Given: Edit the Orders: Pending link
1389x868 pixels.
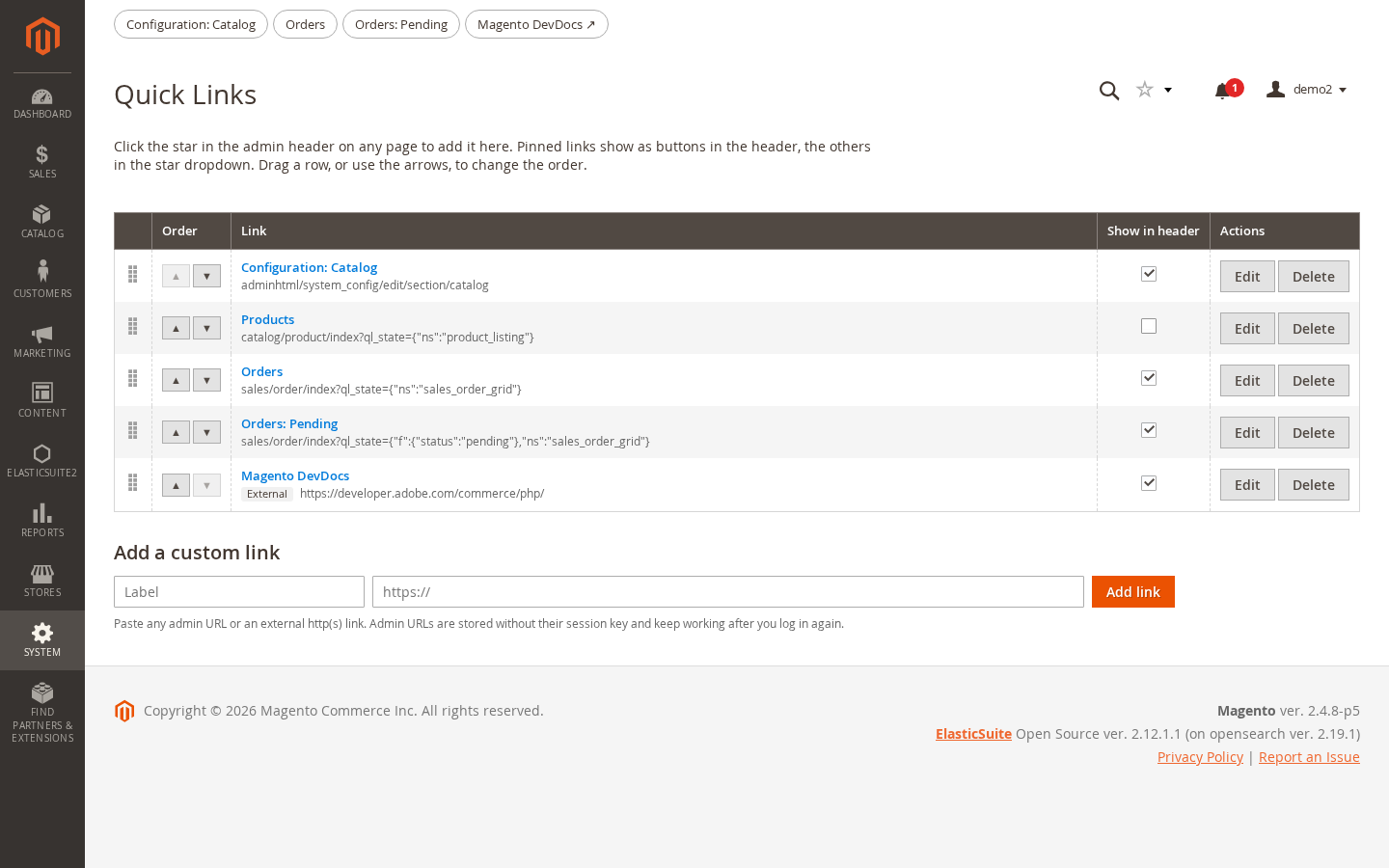Looking at the screenshot, I should tap(1247, 433).
